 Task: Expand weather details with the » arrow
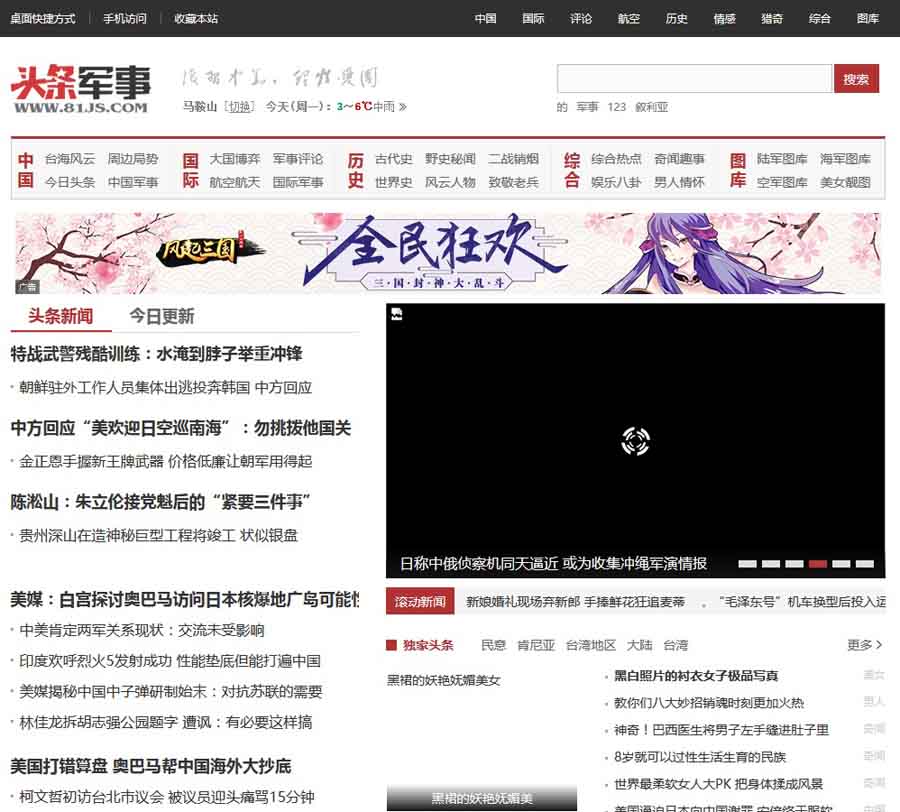point(403,107)
